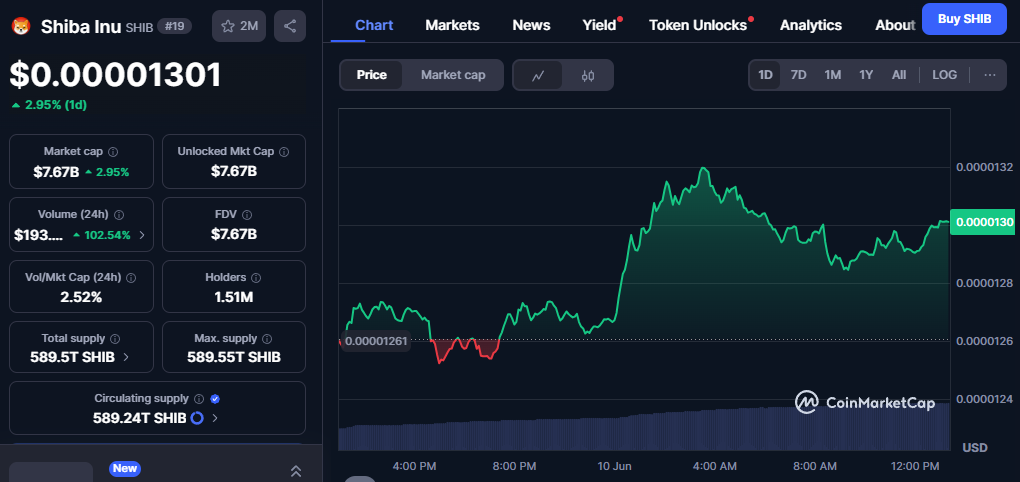Click the 0.0000130 current price label
The height and width of the screenshot is (482, 1020).
click(984, 222)
